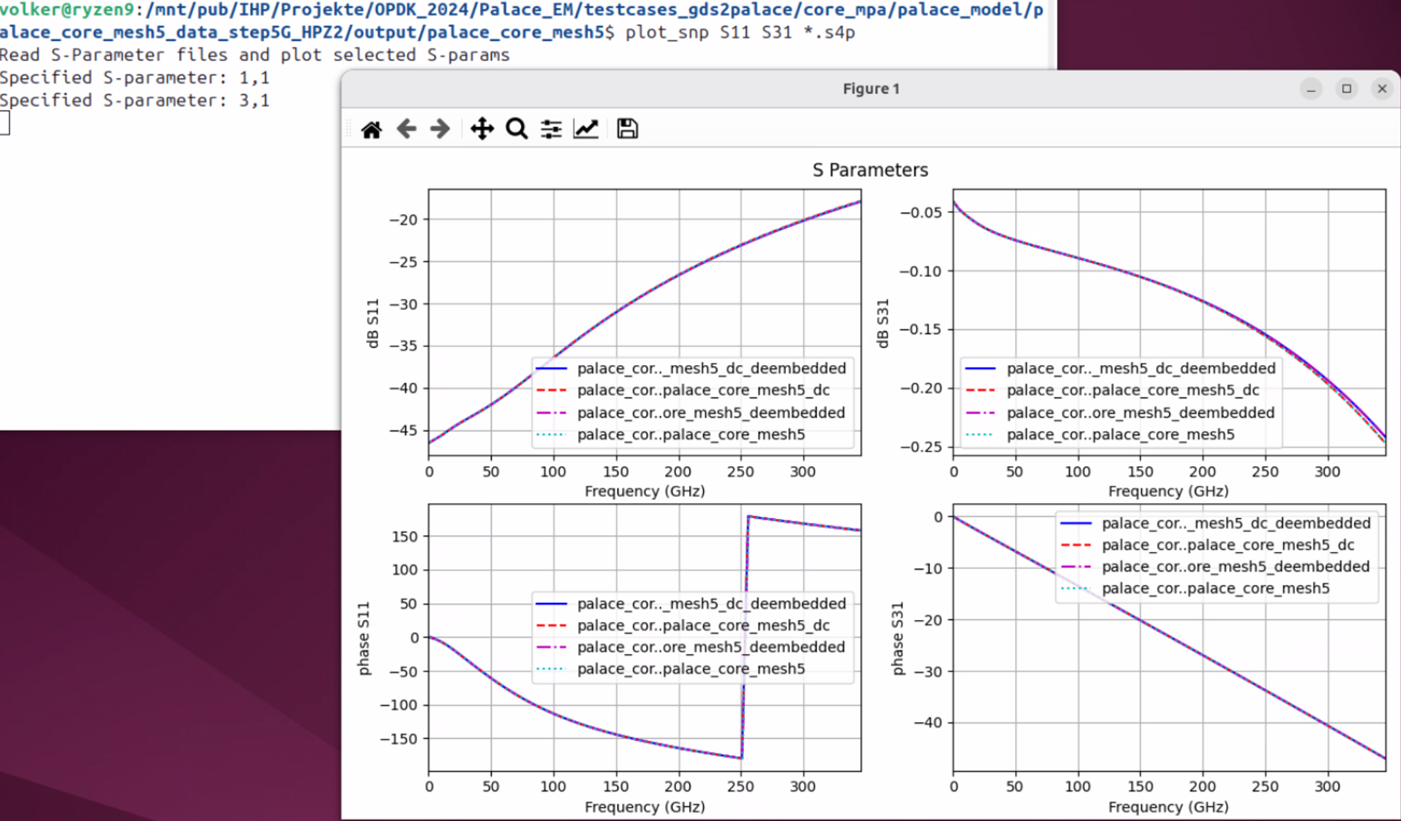Image resolution: width=1401 pixels, height=821 pixels.
Task: Click the 'dB S11' y-axis label
Action: click(x=373, y=322)
